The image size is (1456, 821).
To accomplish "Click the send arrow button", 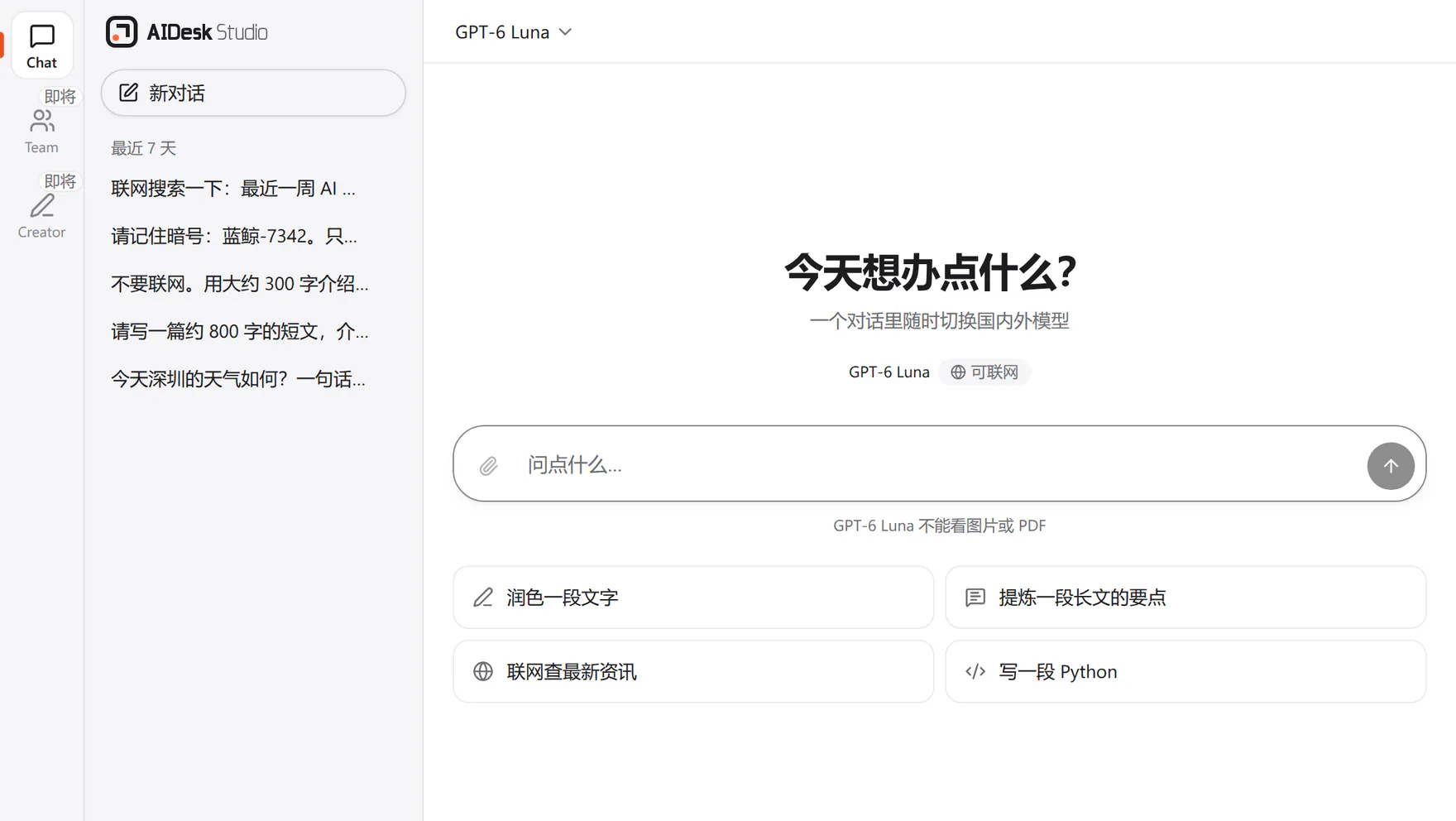I will [1391, 465].
